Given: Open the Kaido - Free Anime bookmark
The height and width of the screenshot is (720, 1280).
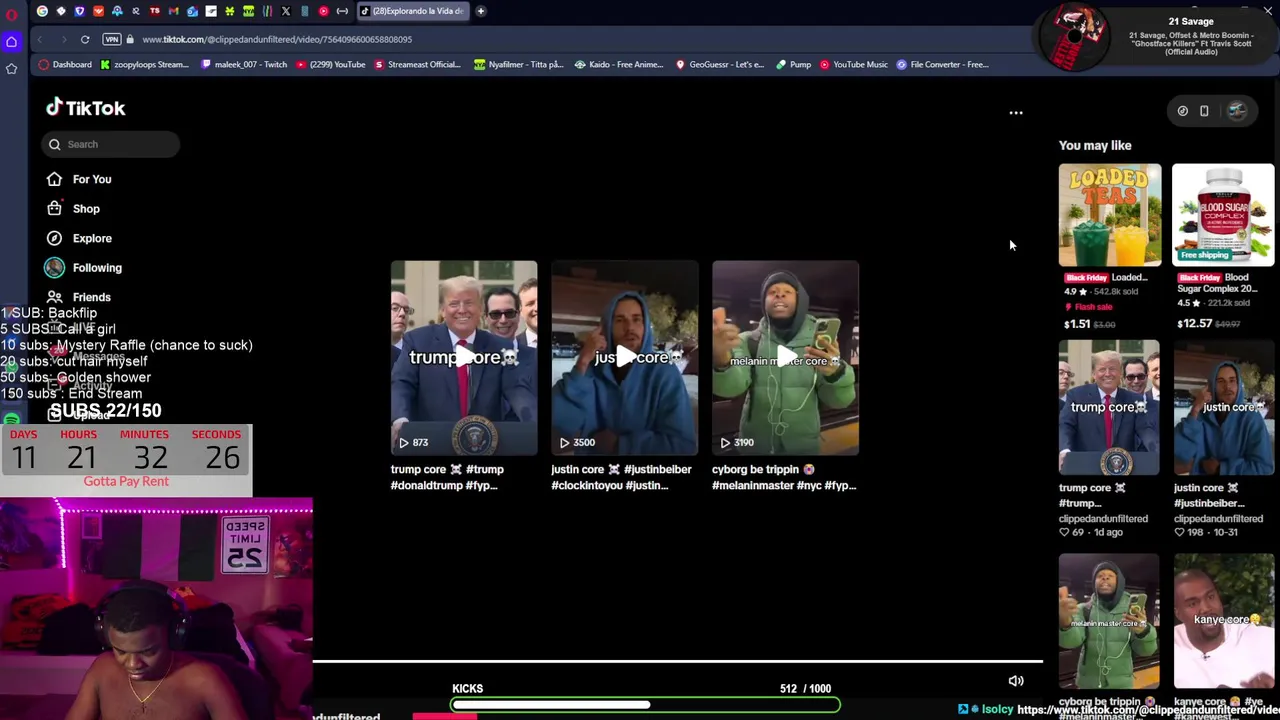Looking at the screenshot, I should coord(619,64).
